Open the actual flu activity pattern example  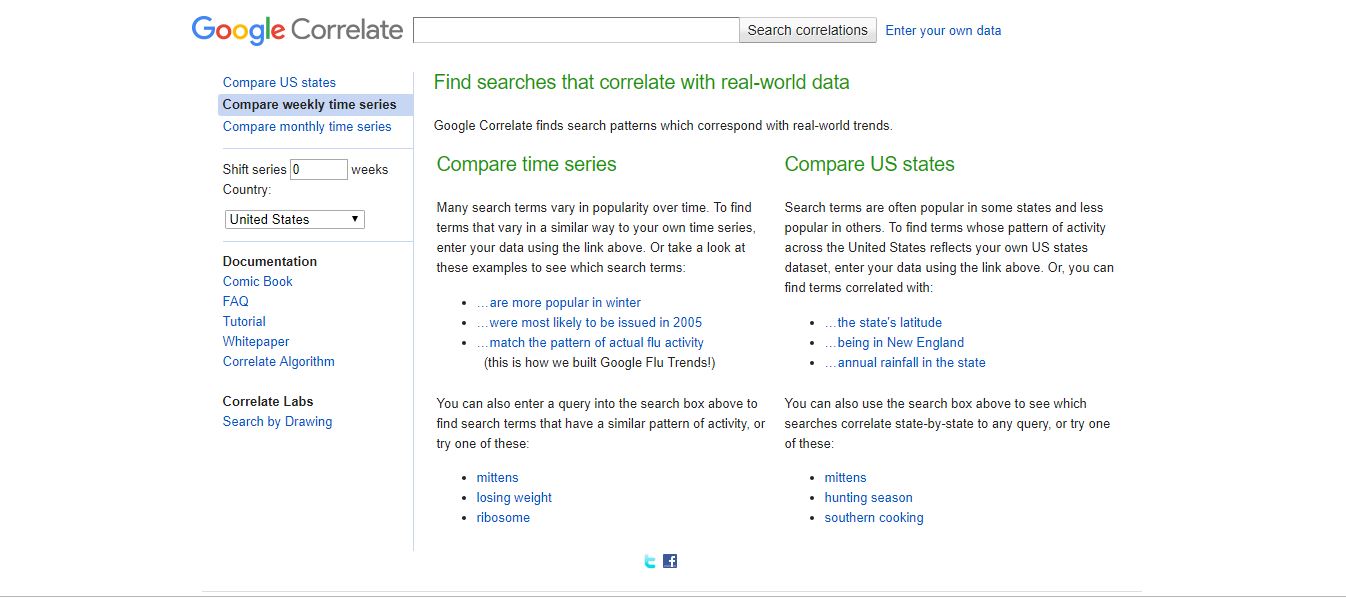590,342
